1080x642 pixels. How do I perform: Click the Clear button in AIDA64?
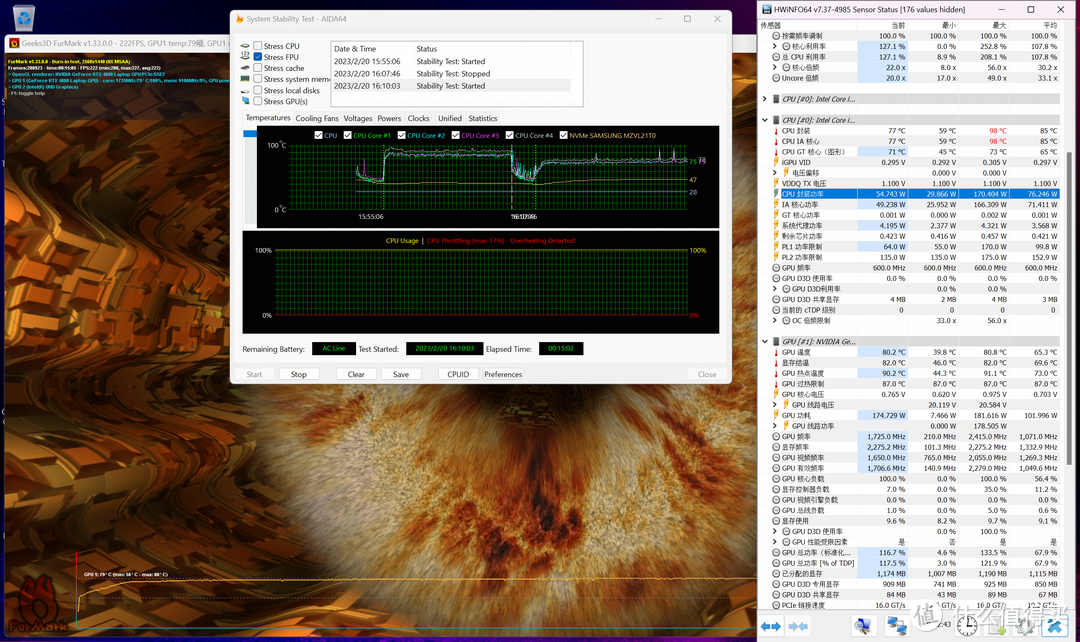(x=356, y=374)
